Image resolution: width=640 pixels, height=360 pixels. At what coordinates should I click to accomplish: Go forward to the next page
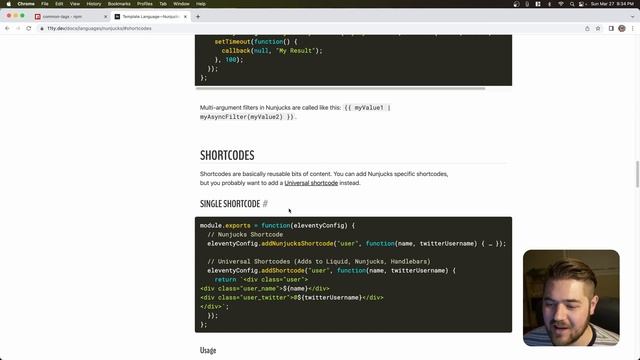tap(18, 28)
